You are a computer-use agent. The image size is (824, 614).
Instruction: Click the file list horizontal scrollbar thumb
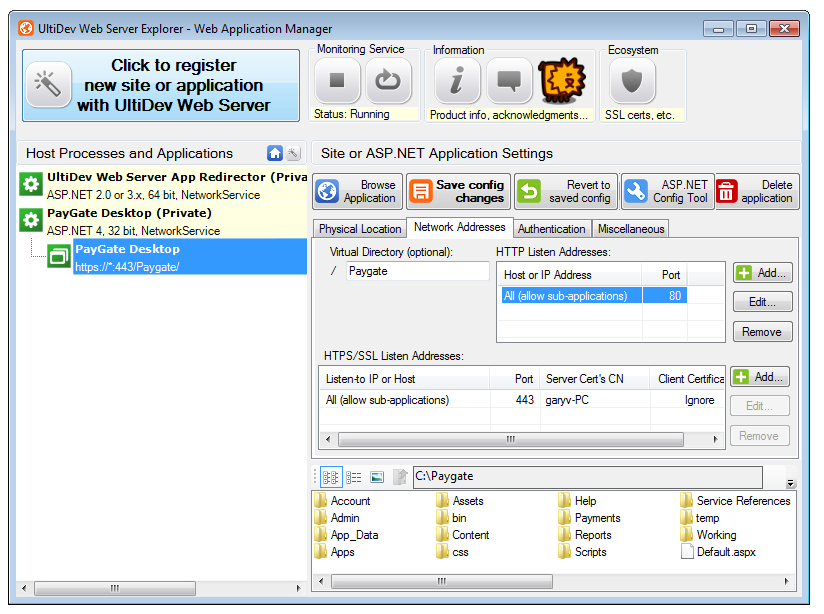coord(442,581)
